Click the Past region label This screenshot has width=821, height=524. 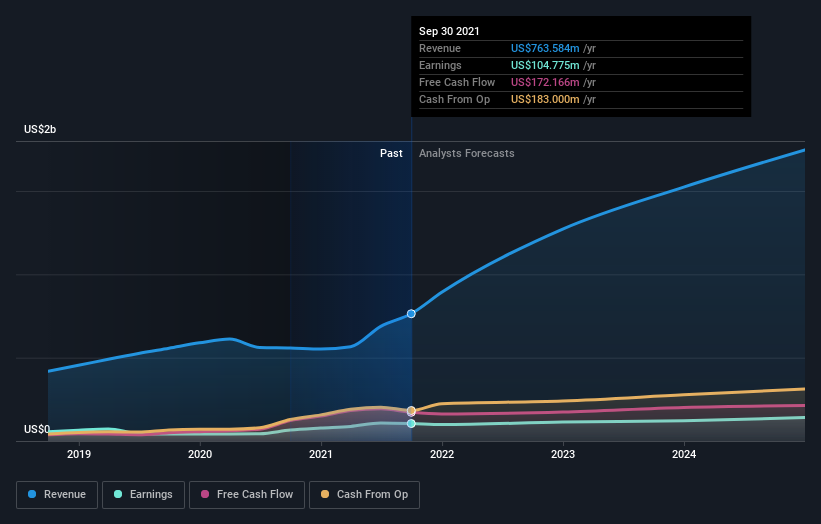[x=391, y=153]
